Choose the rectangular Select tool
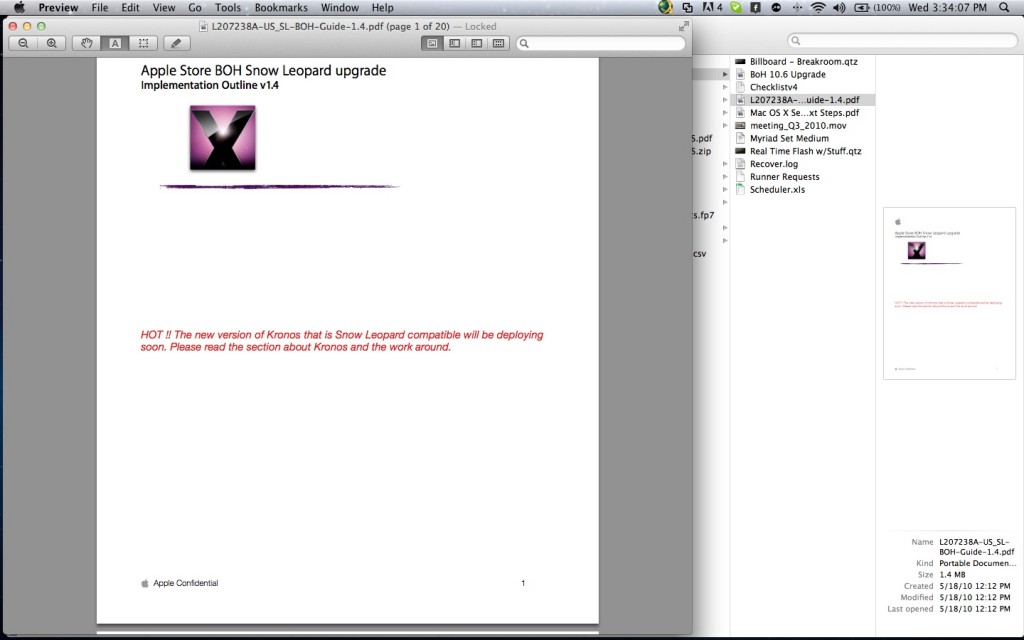This screenshot has height=640, width=1024. 143,43
